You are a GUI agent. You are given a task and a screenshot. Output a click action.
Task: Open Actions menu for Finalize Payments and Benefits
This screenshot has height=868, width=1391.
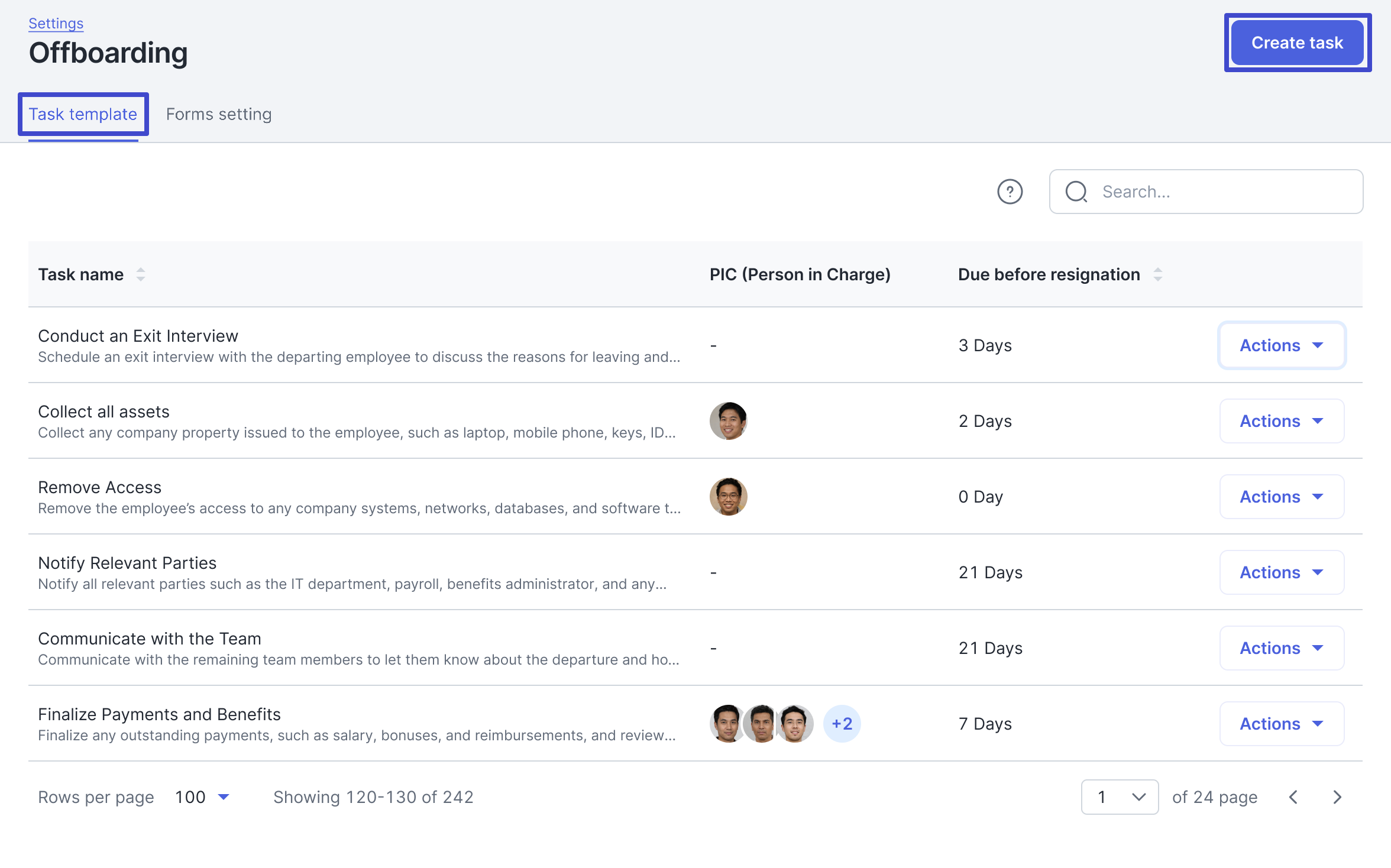(1282, 724)
